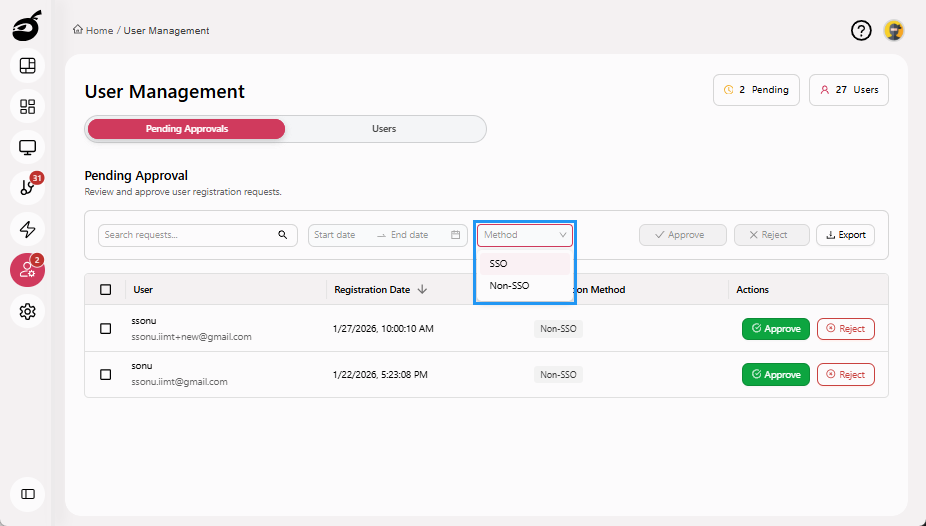Viewport: 926px width, 526px height.
Task: Click date 1/27/2026, 10:00:10 AM
Action: (x=383, y=328)
